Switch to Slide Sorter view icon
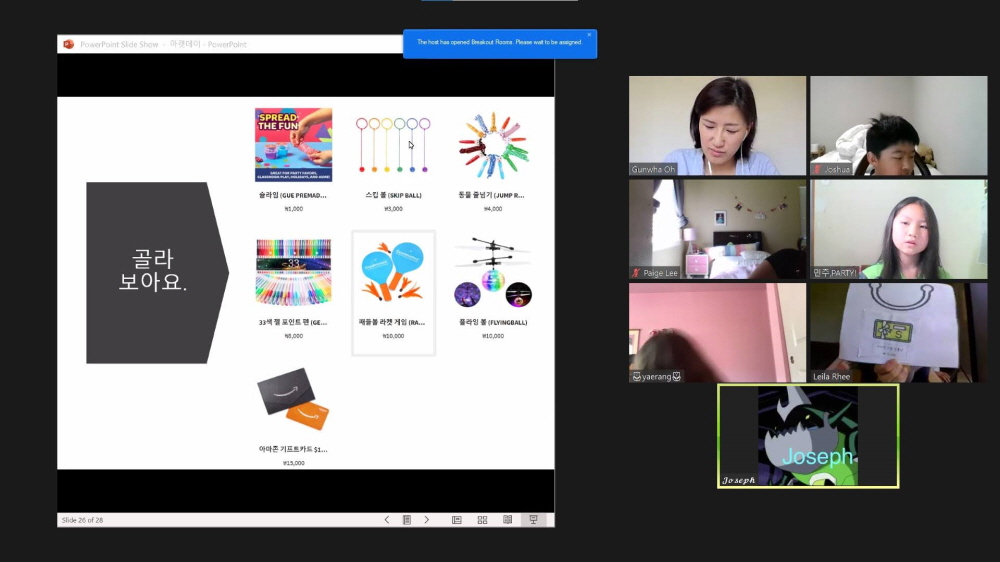This screenshot has height=562, width=1000. click(x=482, y=520)
